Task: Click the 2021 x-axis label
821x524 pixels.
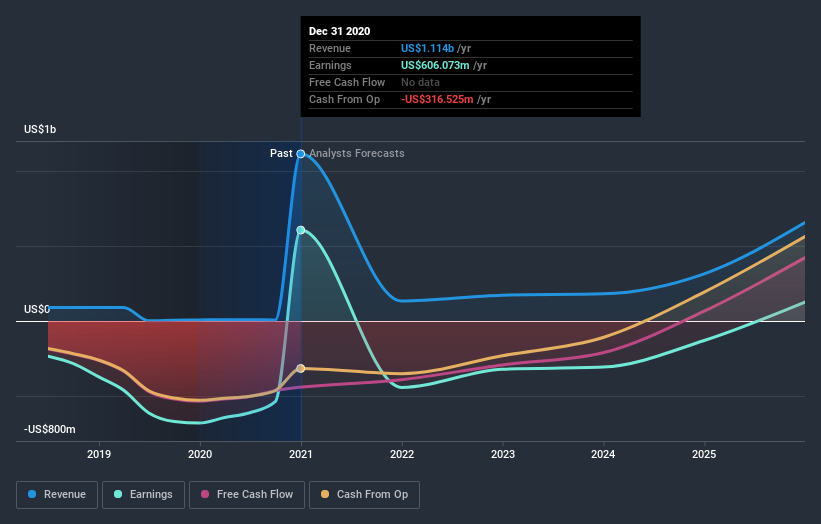Action: [301, 454]
